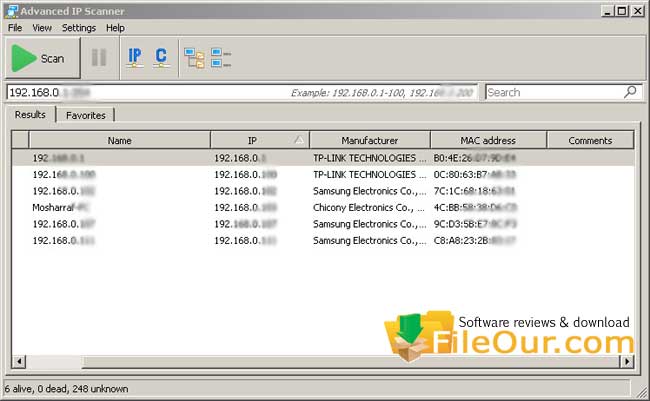The height and width of the screenshot is (401, 650).
Task: Click the IP range toolbar icon
Action: coord(135,58)
